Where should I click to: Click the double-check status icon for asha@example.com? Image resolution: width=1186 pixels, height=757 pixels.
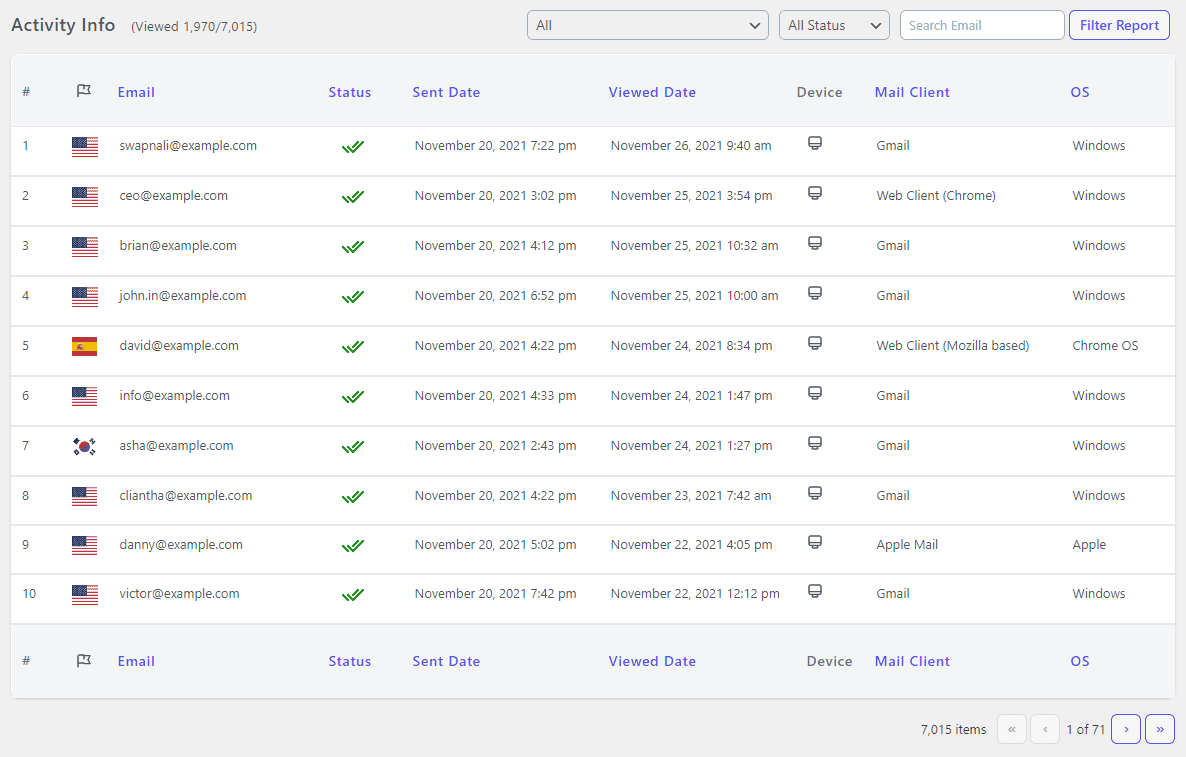(x=352, y=446)
